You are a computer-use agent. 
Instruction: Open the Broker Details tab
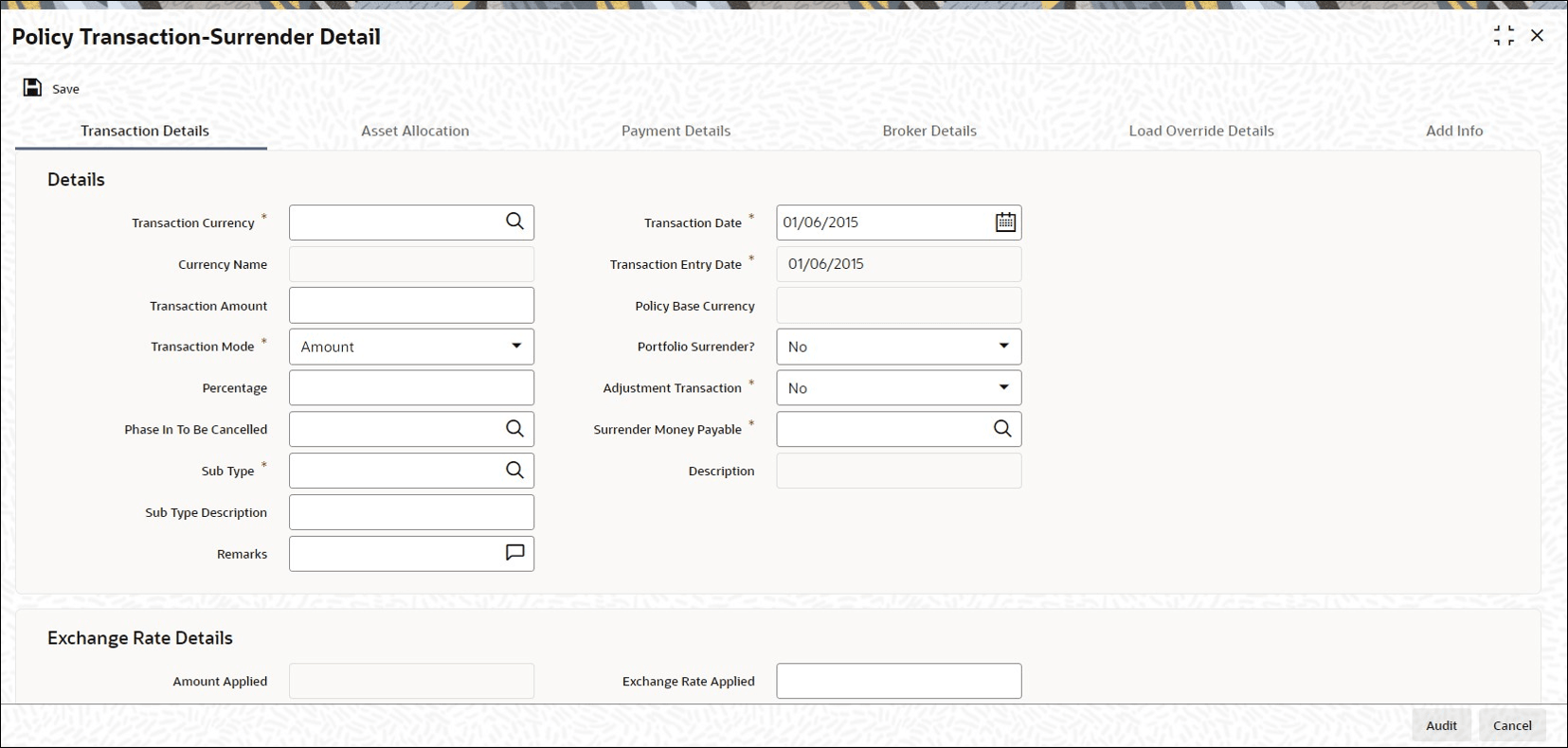pos(929,131)
